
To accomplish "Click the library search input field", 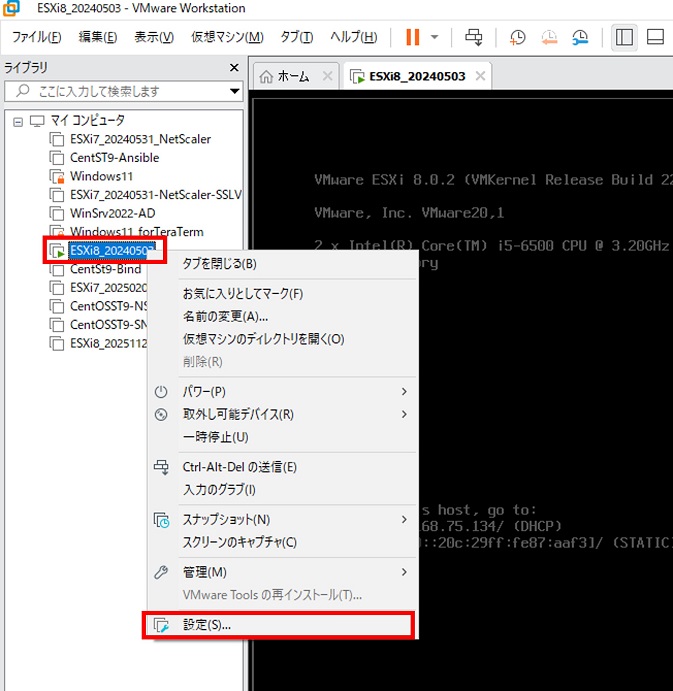I will point(120,92).
